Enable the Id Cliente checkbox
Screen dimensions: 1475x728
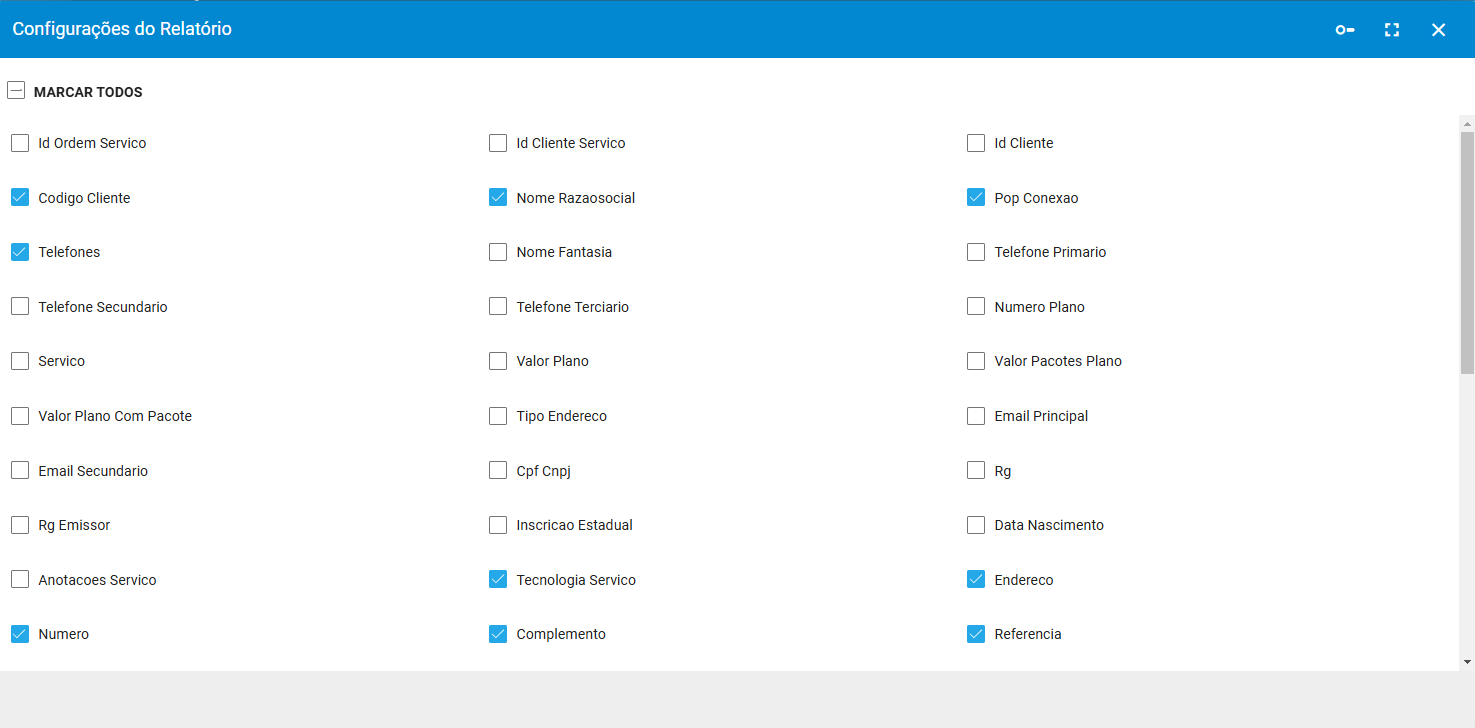click(x=976, y=143)
